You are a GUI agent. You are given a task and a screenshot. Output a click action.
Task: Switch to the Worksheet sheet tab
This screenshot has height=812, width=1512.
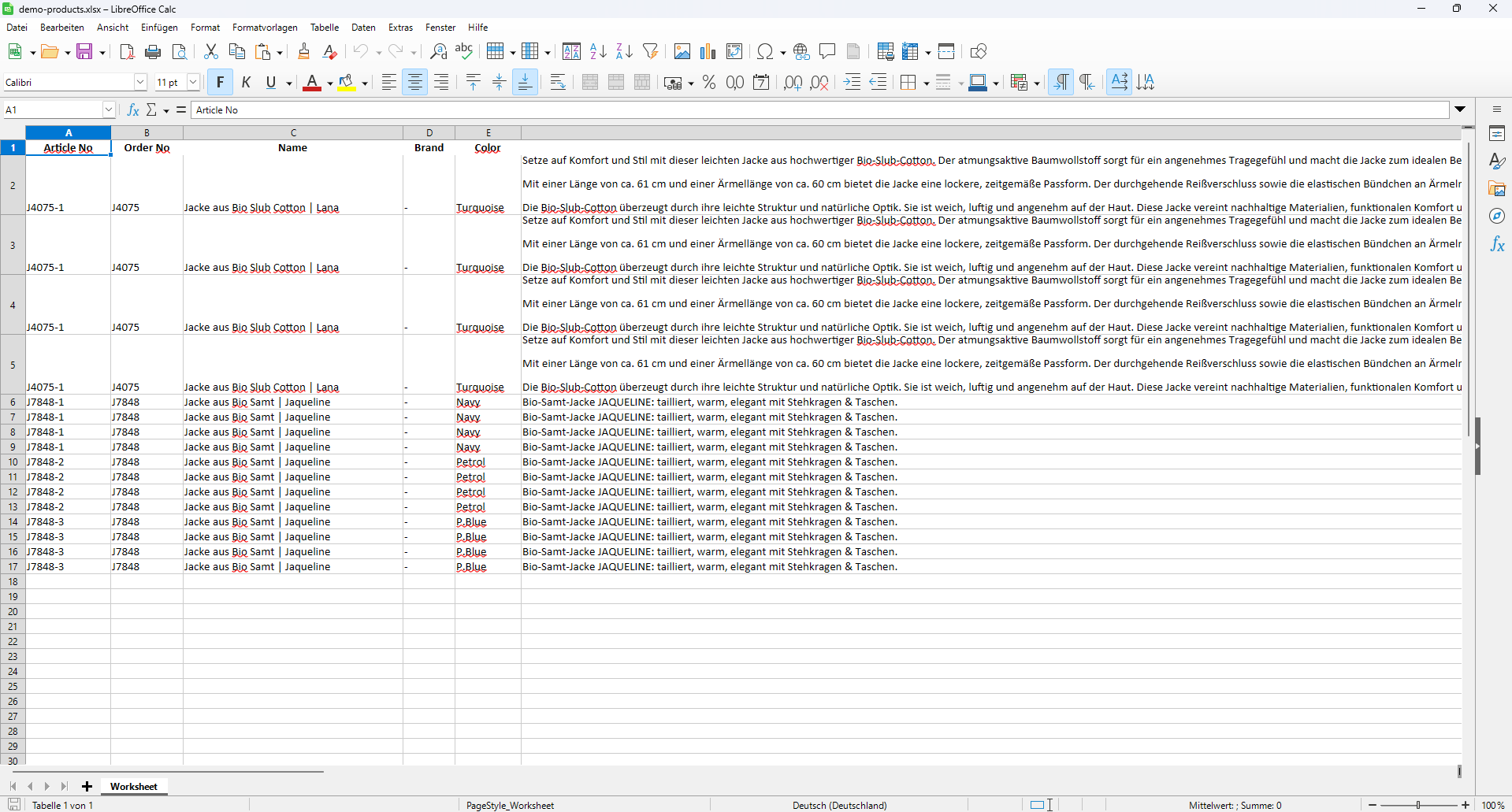[133, 786]
